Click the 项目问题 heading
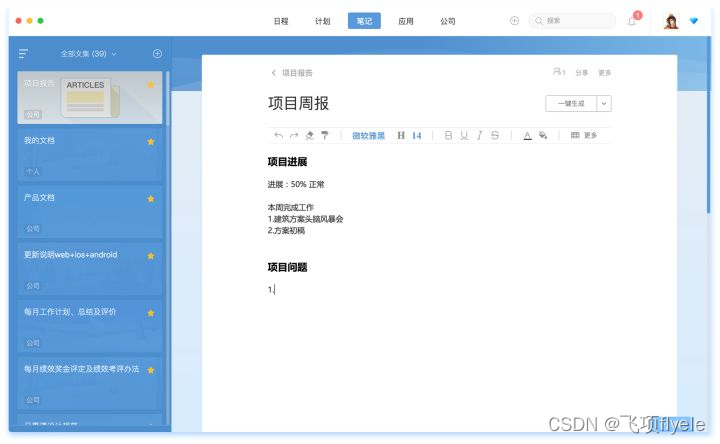 coord(287,267)
